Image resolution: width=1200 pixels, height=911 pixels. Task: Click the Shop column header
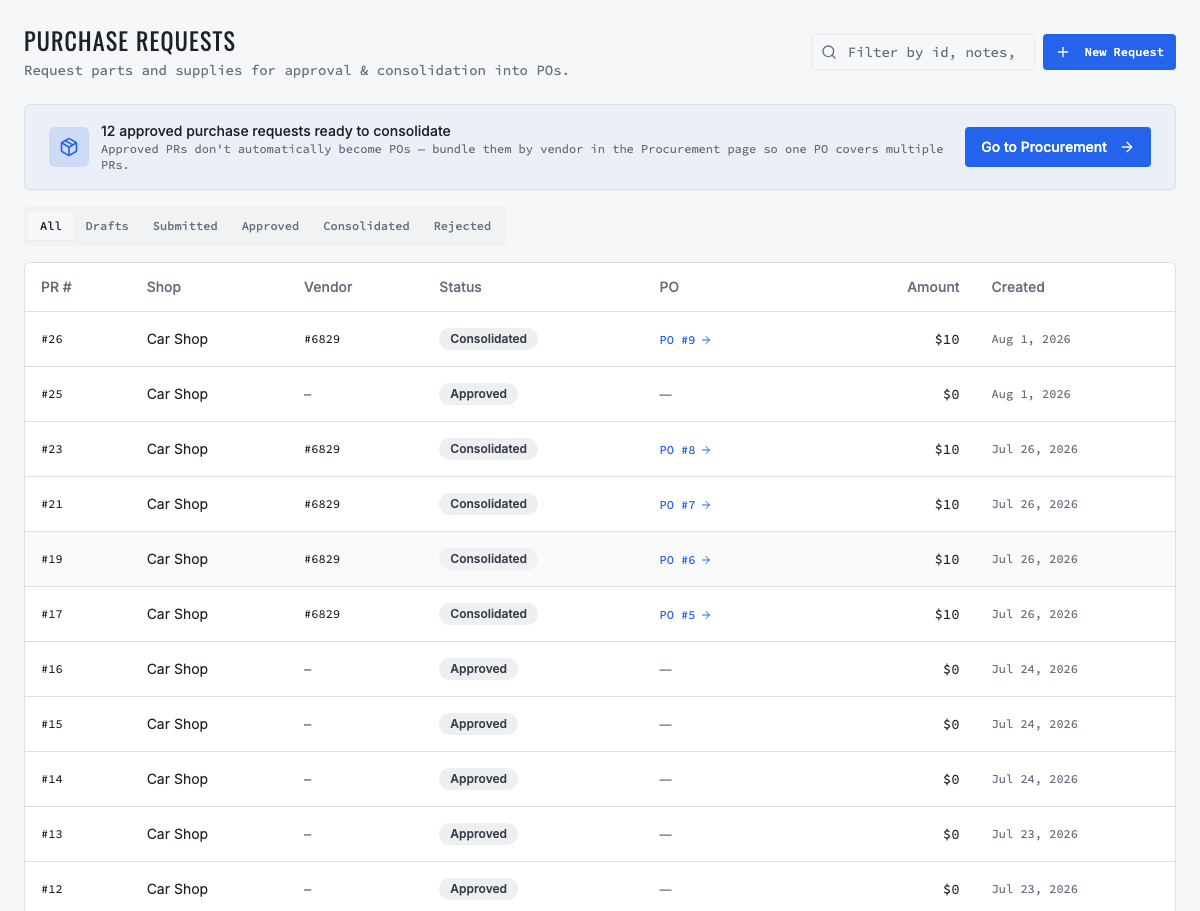click(164, 287)
